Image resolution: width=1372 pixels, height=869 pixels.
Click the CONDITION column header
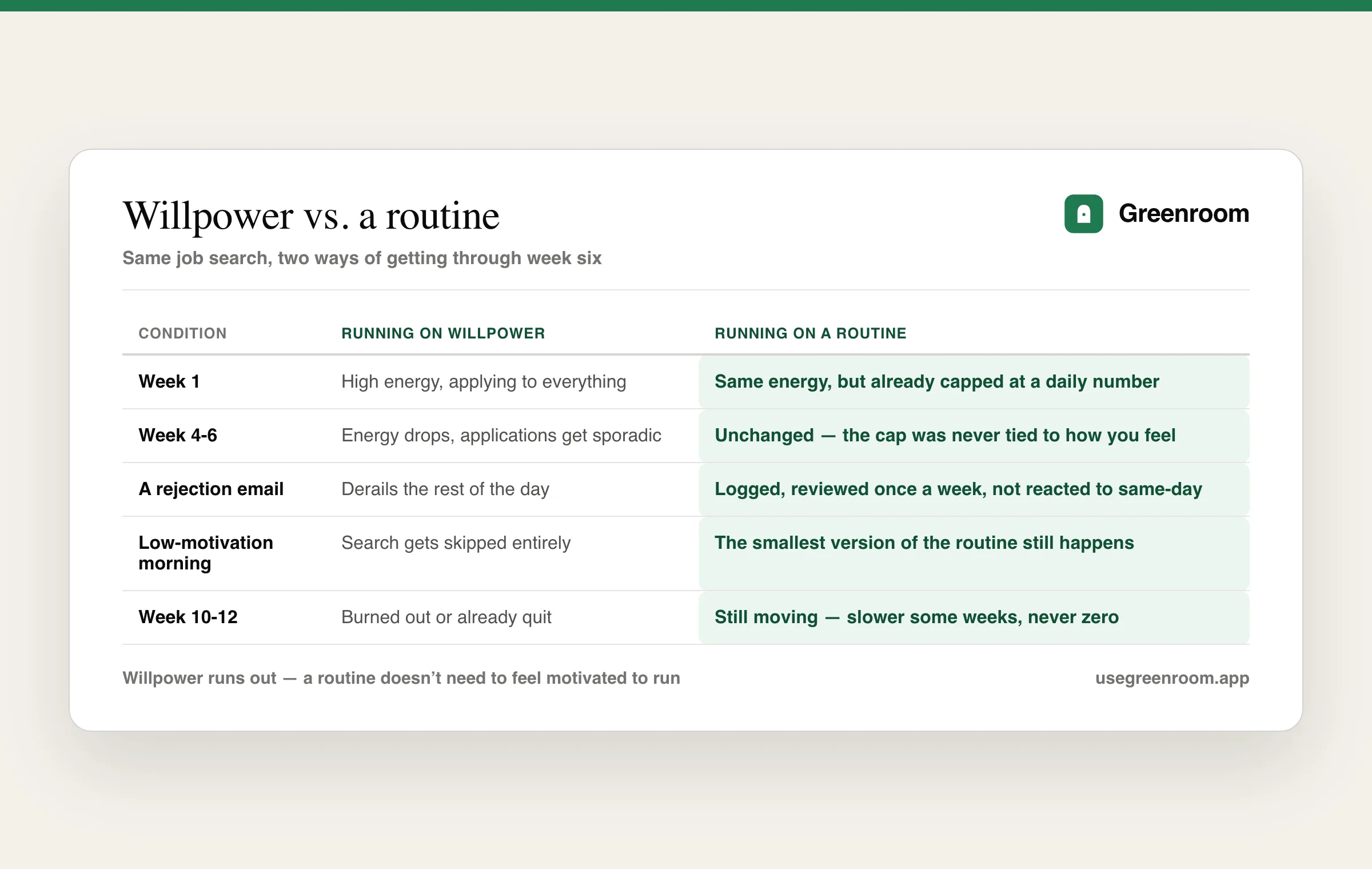(x=183, y=333)
